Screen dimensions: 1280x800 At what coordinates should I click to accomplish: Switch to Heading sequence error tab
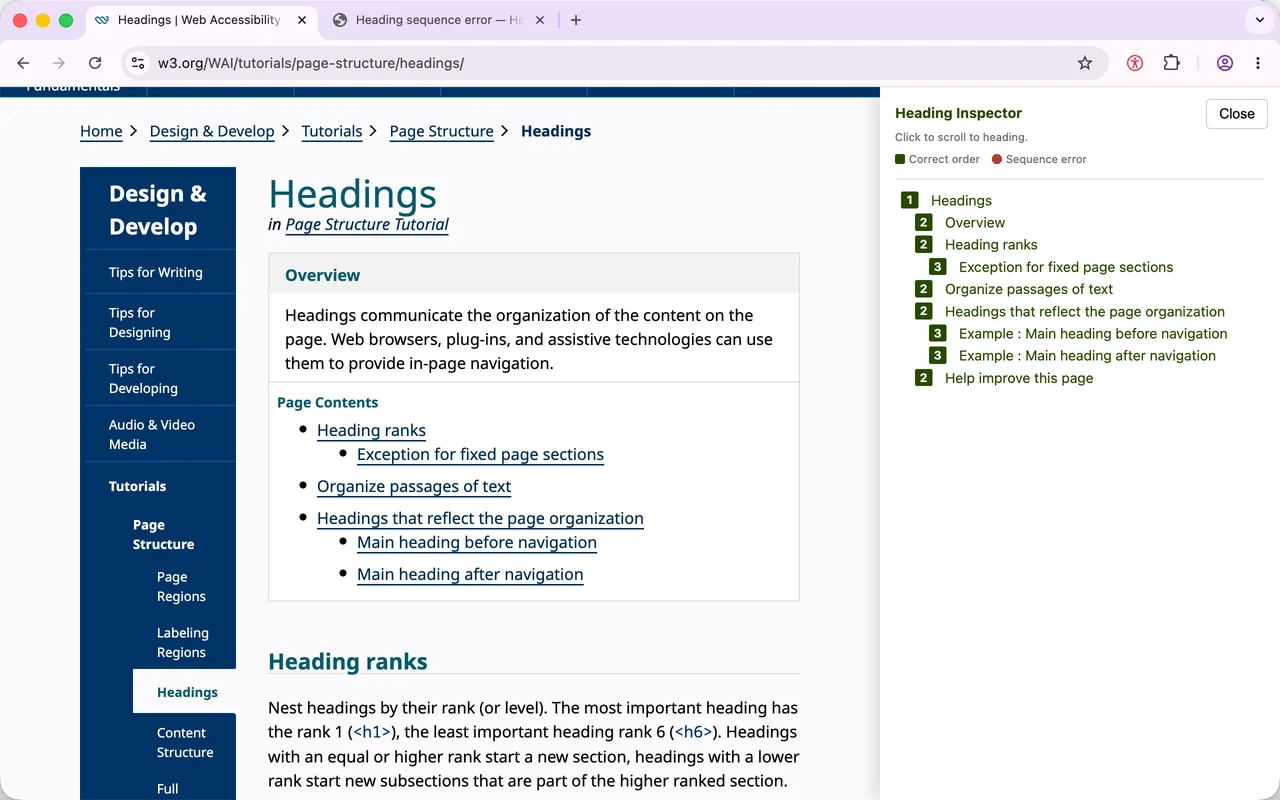coord(440,20)
